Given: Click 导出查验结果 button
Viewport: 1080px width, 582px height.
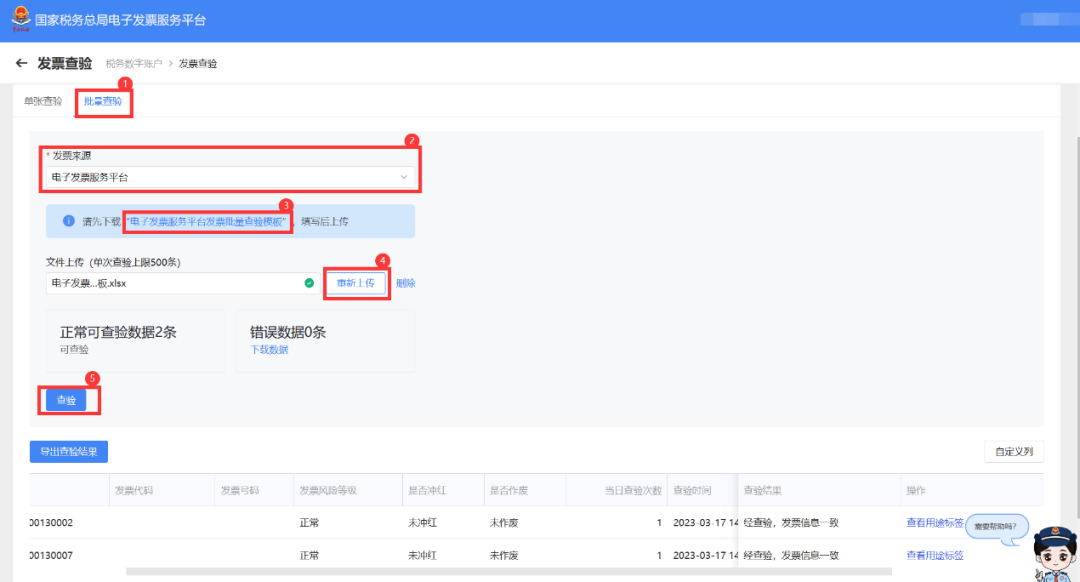Looking at the screenshot, I should (x=69, y=452).
